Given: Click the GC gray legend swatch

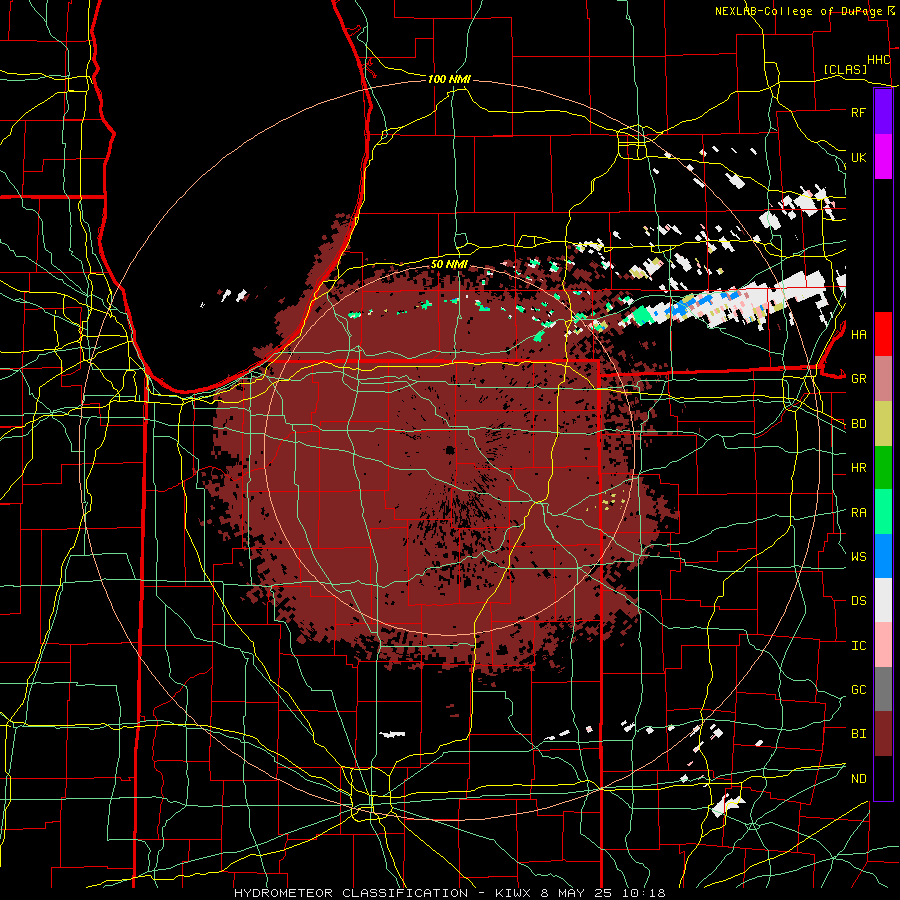Looking at the screenshot, I should [x=883, y=689].
